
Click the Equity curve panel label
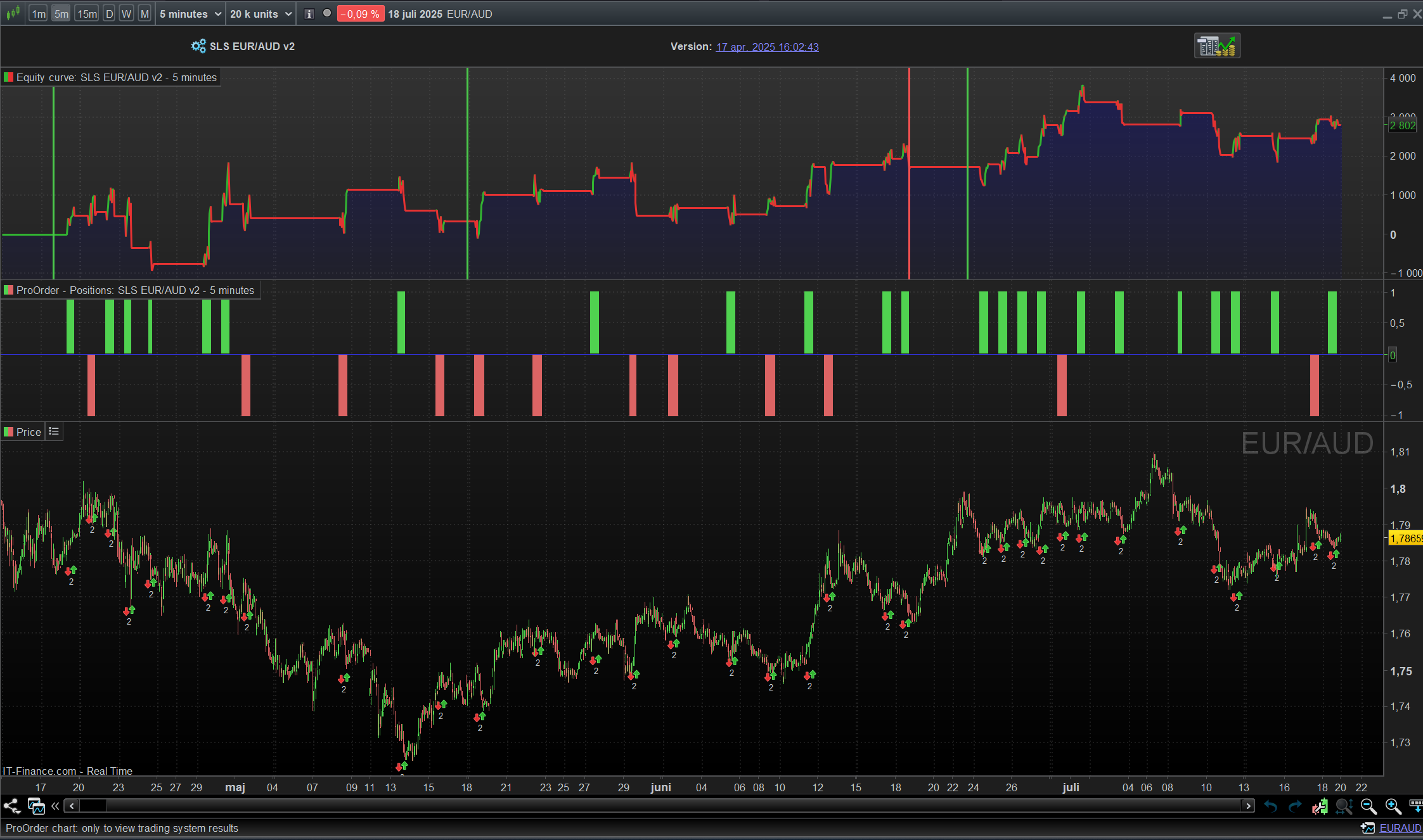pos(116,77)
